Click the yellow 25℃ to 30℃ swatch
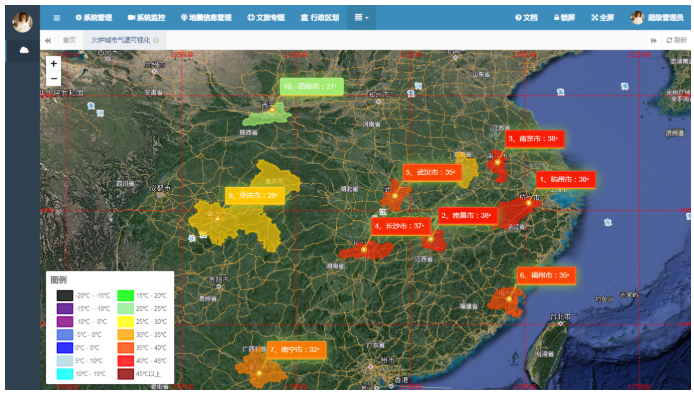694x393 pixels. tap(126, 322)
